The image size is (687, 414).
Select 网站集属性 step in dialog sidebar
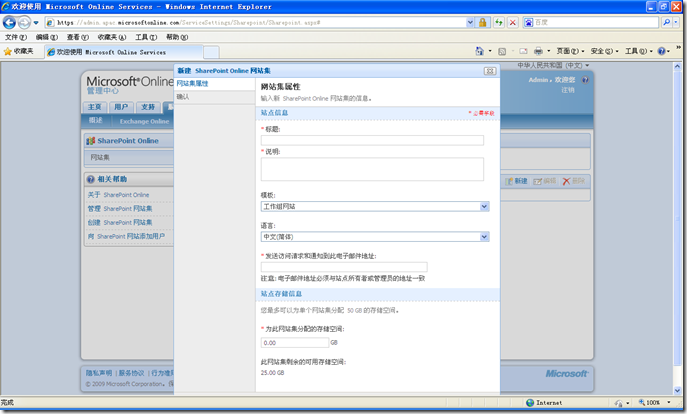192,84
